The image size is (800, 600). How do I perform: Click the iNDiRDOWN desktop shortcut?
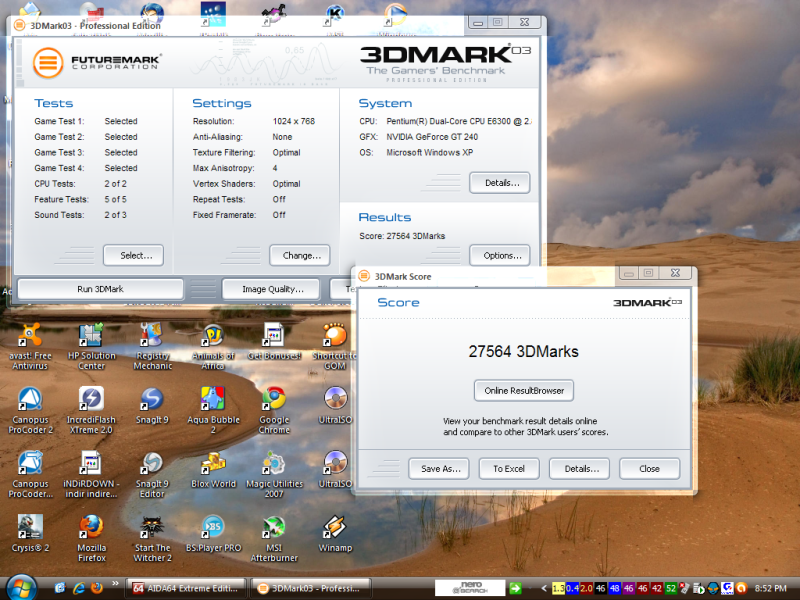(x=91, y=474)
